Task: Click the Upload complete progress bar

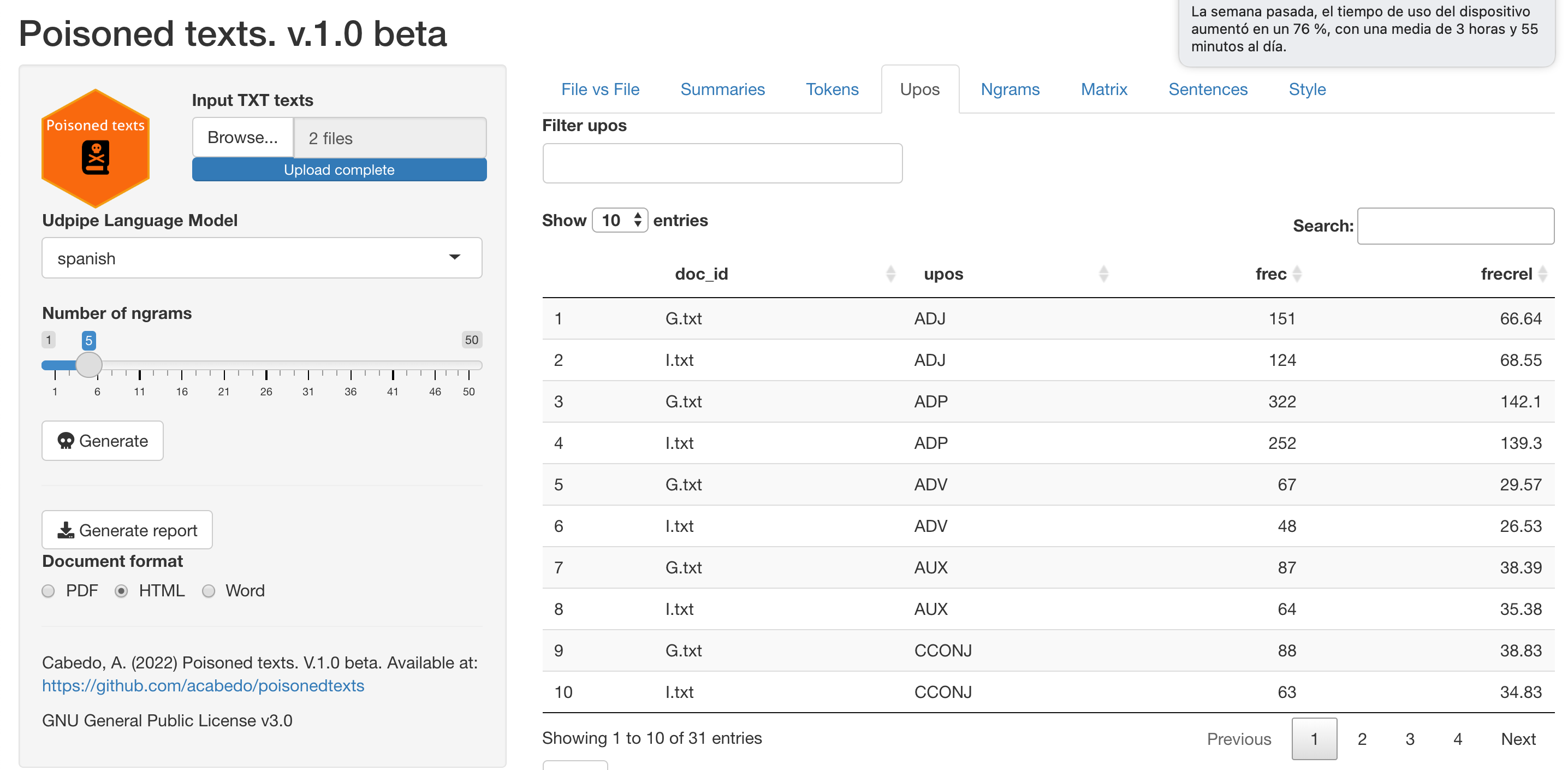Action: point(339,170)
